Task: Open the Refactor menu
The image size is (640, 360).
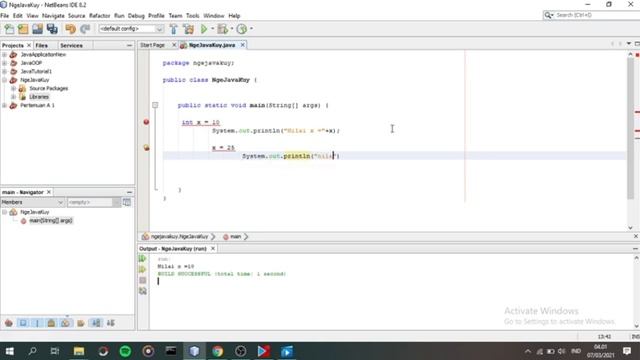Action: [x=100, y=16]
